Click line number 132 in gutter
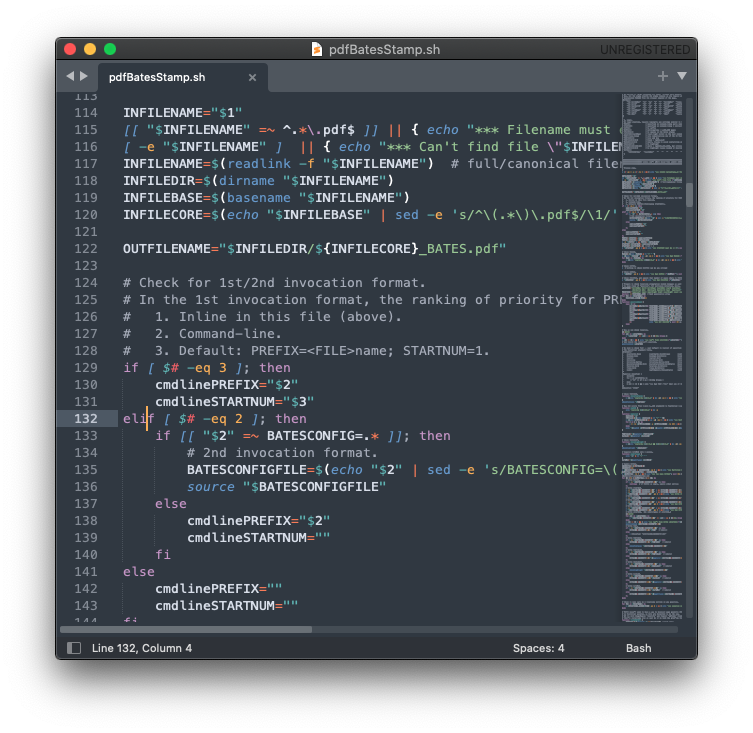The height and width of the screenshot is (733, 753). pos(85,419)
